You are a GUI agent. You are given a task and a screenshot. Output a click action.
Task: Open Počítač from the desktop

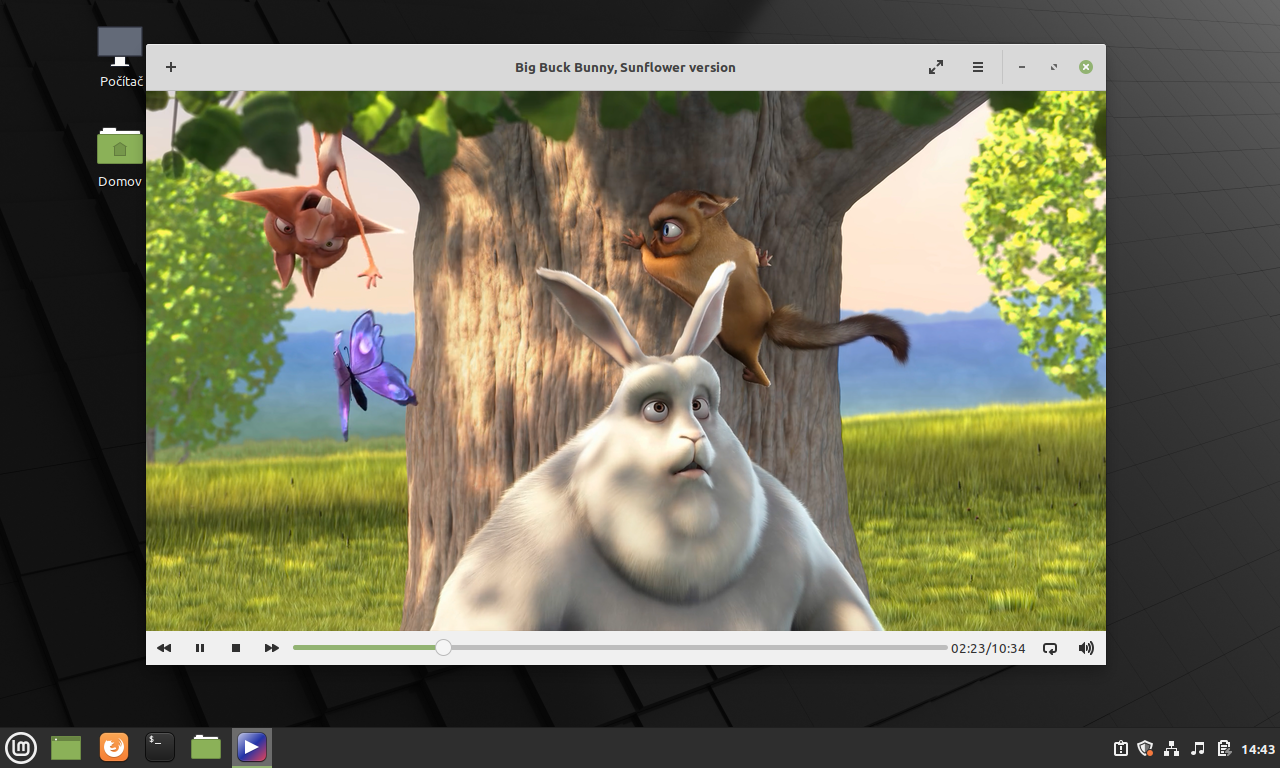(119, 50)
